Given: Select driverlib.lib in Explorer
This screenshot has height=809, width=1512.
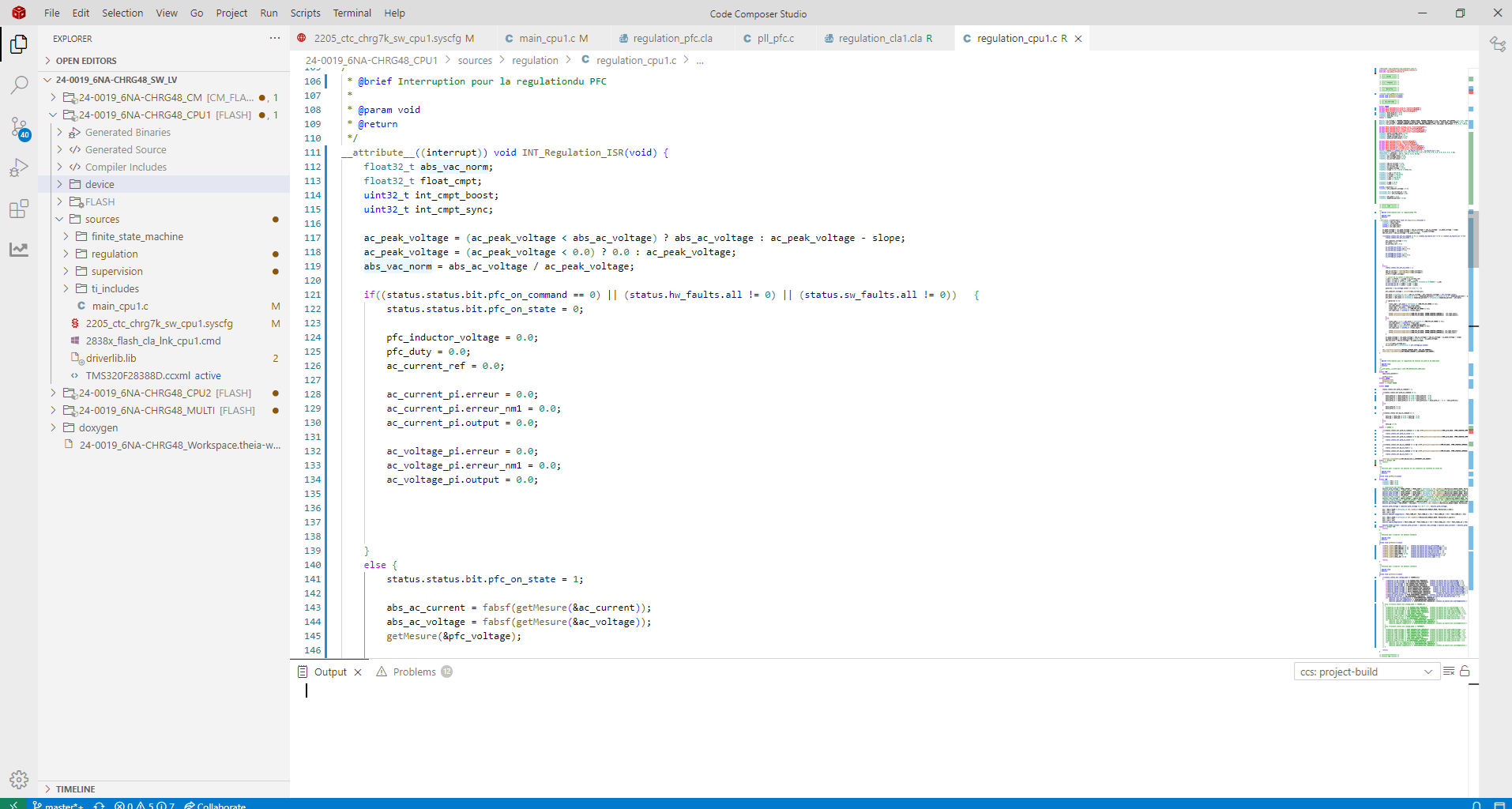Looking at the screenshot, I should pyautogui.click(x=164, y=358).
